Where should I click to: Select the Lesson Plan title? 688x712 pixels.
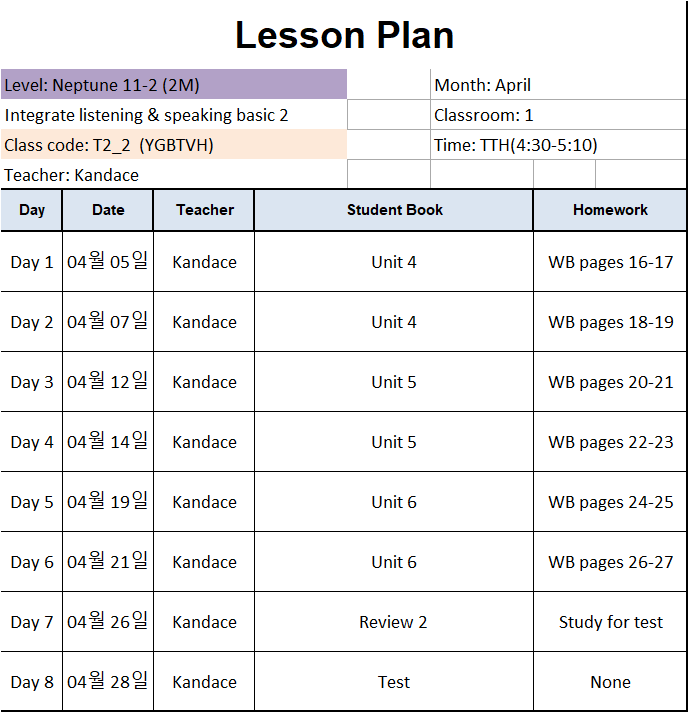pyautogui.click(x=344, y=35)
